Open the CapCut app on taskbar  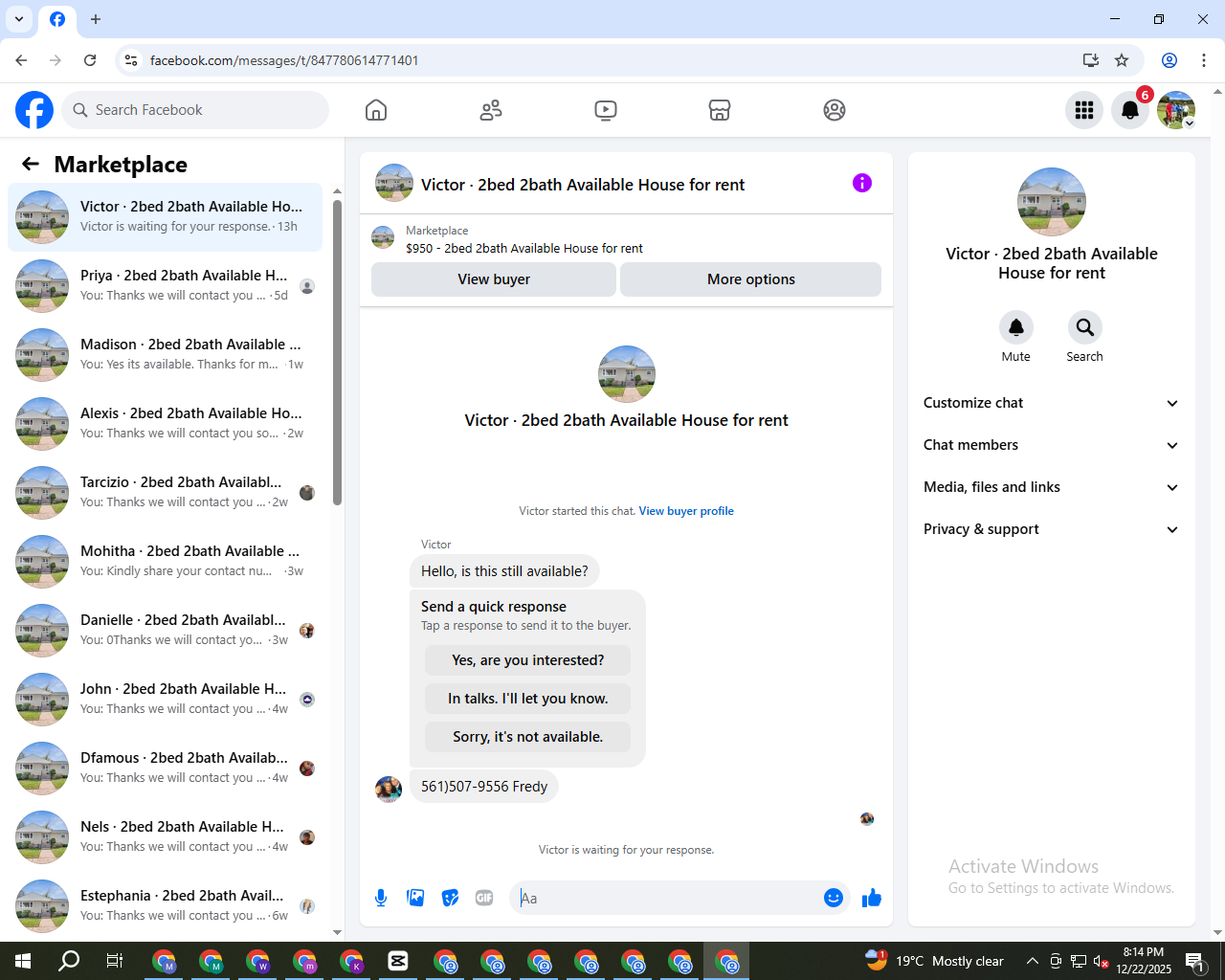pyautogui.click(x=398, y=961)
